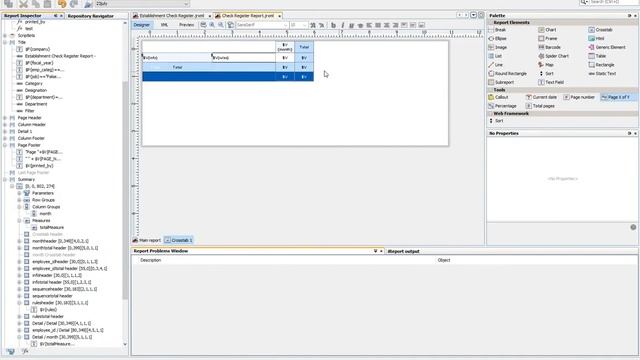
Task: Pick the Line element from the palette
Action: point(495,65)
